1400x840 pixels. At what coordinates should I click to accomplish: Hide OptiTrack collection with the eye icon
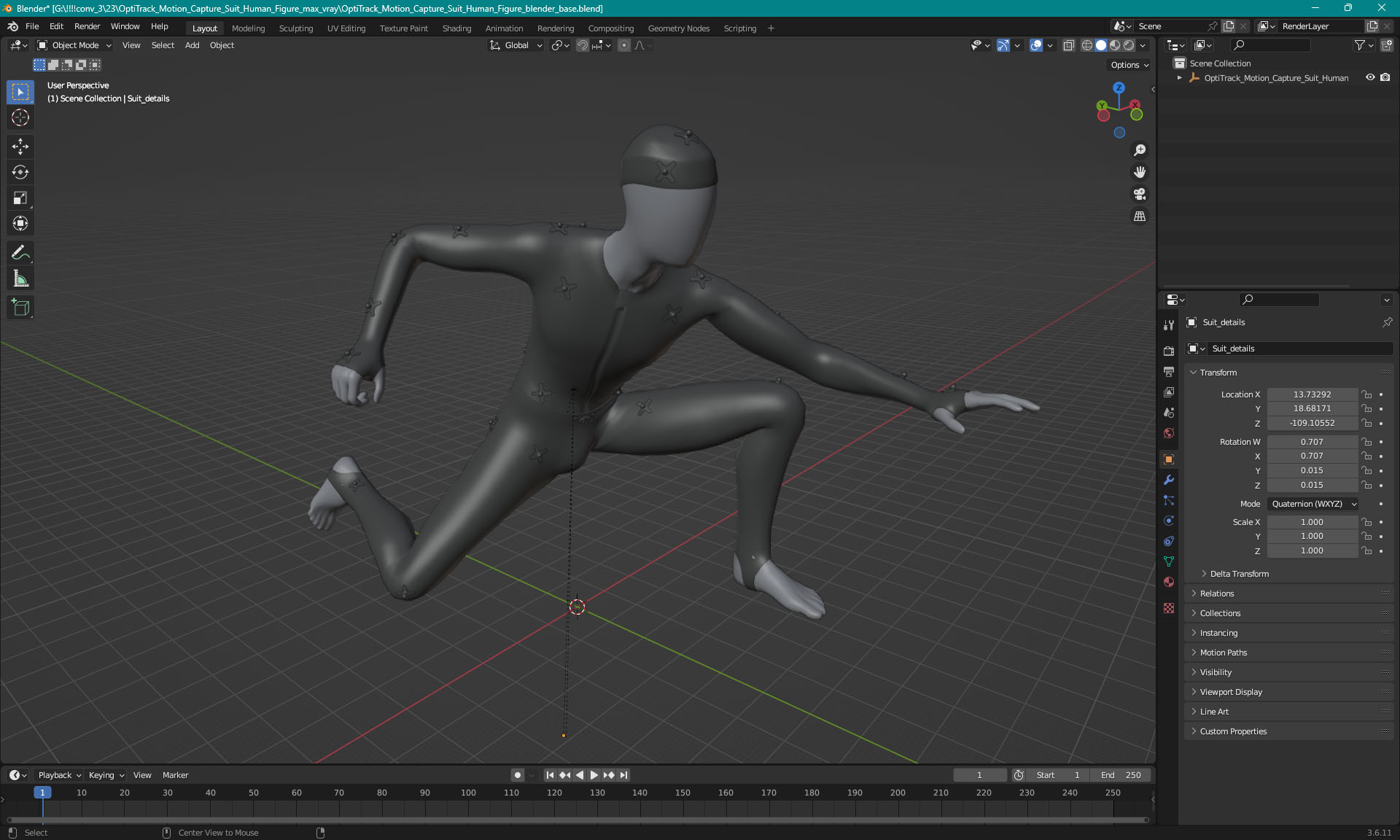pos(1370,77)
